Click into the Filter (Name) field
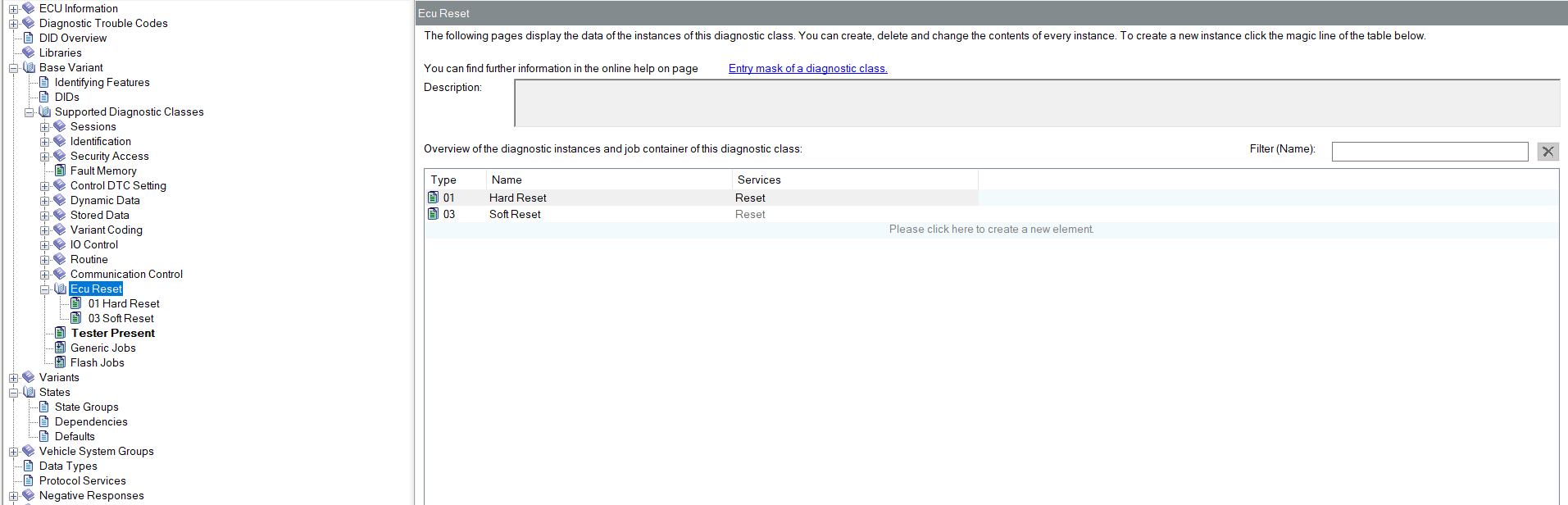Image resolution: width=1568 pixels, height=505 pixels. click(1430, 151)
